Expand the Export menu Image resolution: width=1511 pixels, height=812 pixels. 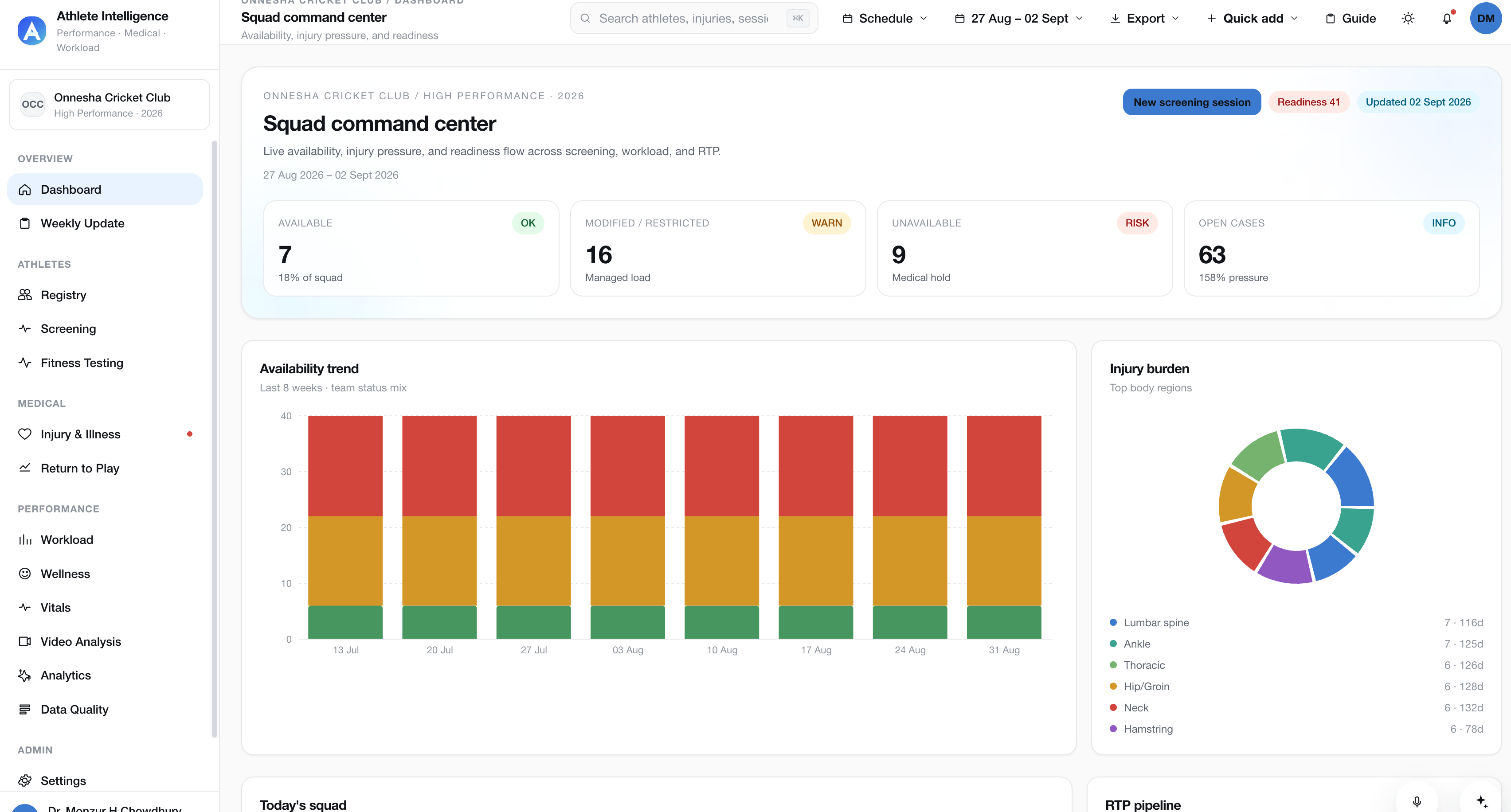(x=1144, y=18)
